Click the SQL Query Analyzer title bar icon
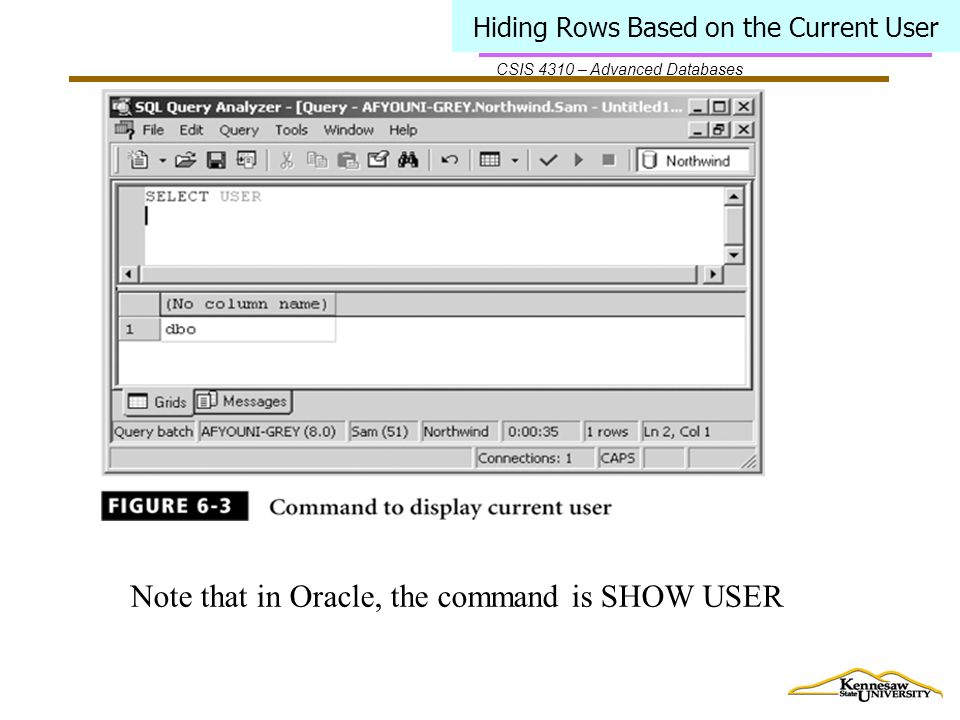960x720 pixels. pos(122,107)
